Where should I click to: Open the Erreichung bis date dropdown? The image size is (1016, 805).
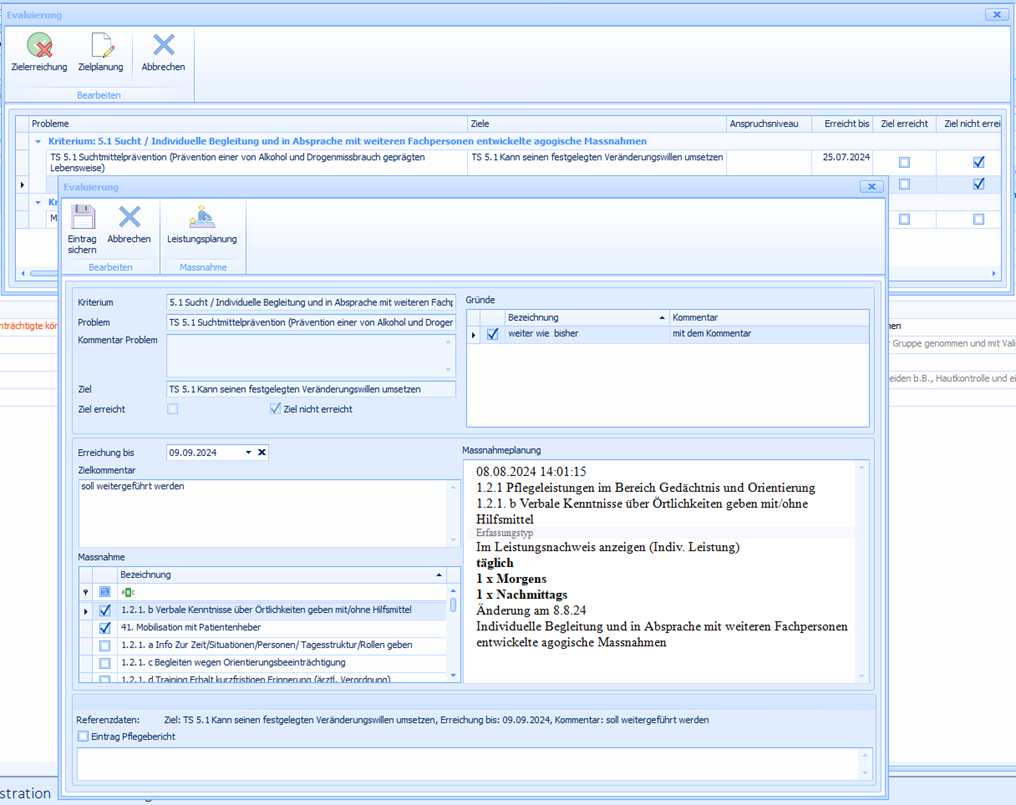[x=248, y=453]
